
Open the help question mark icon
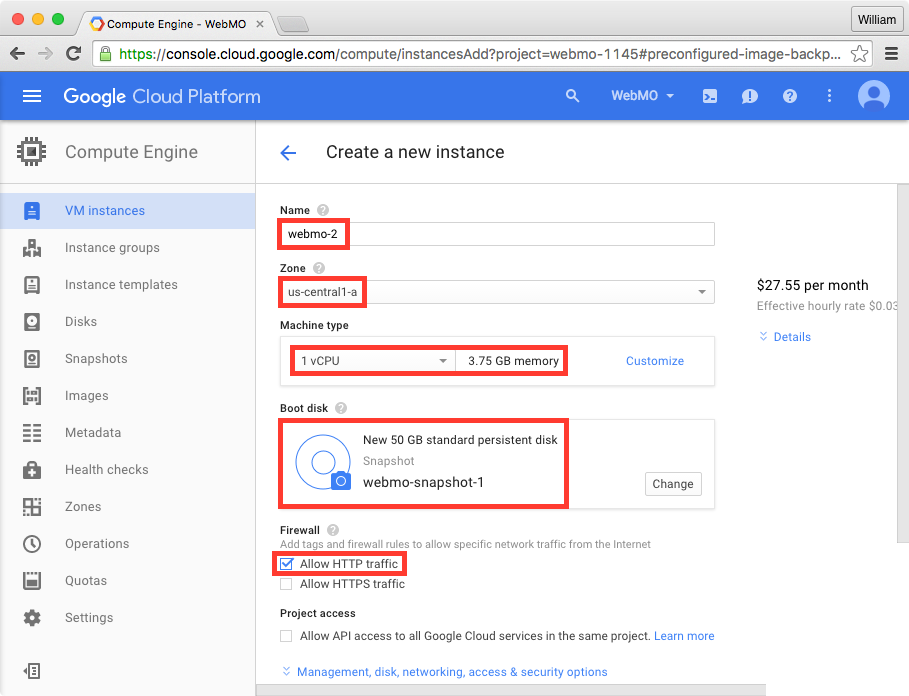pyautogui.click(x=790, y=96)
